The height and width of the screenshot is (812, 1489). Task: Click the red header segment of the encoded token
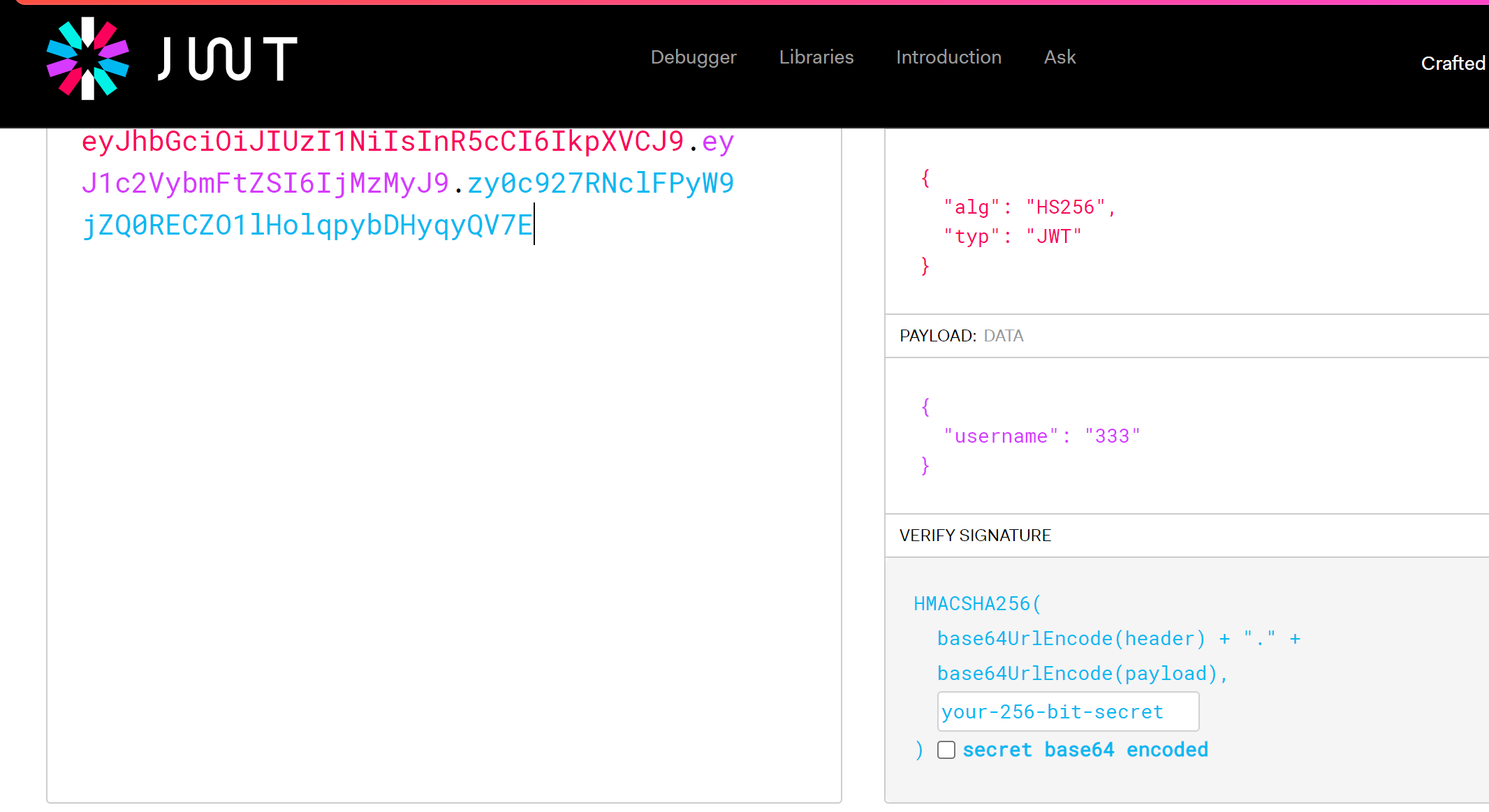click(x=382, y=142)
